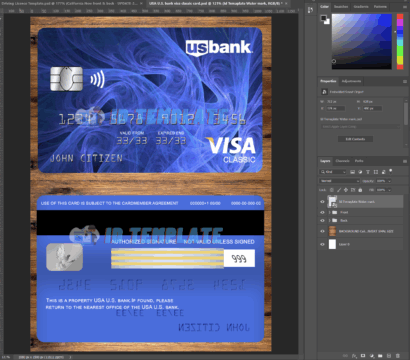Toggle lock all padlock icon
The height and width of the screenshot is (360, 410).
point(360,190)
